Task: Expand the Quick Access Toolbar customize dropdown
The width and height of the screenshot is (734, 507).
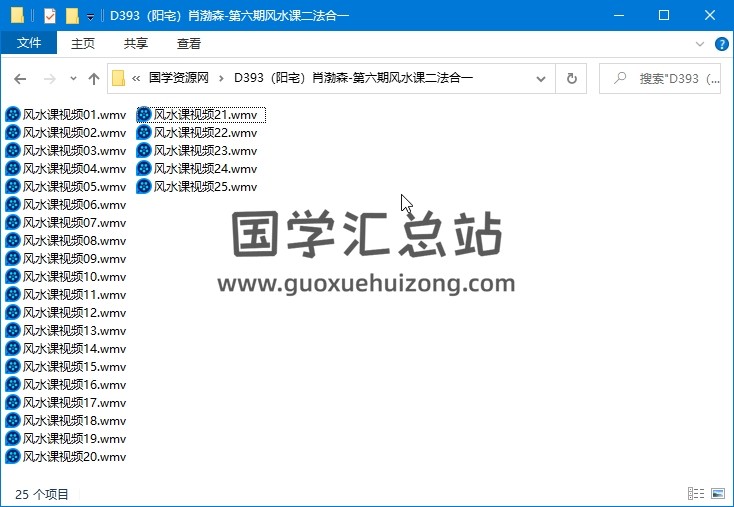Action: [90, 16]
